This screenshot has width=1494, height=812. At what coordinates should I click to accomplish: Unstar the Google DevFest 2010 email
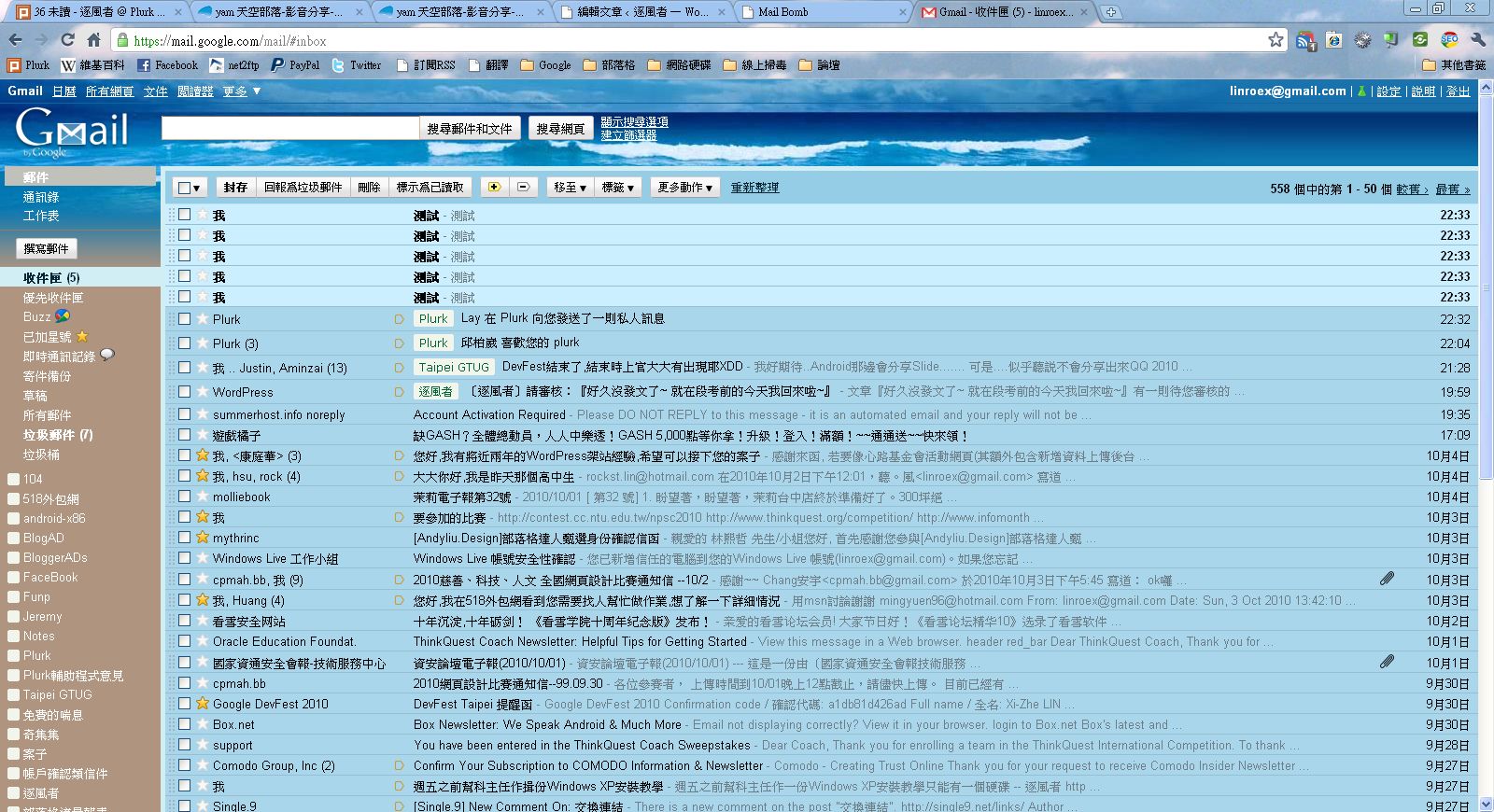pyautogui.click(x=202, y=704)
